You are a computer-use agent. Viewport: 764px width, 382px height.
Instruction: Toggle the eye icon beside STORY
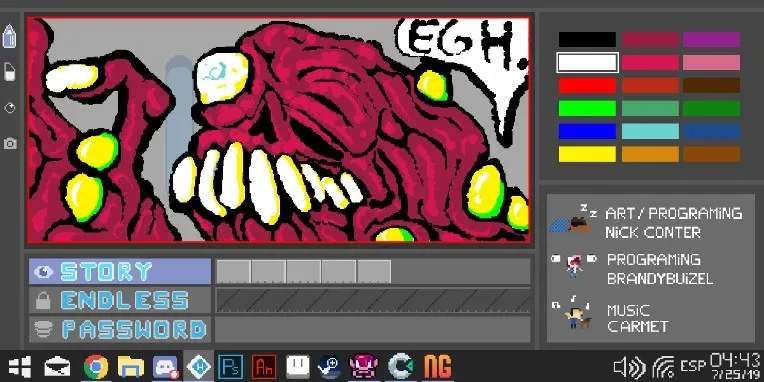click(43, 271)
